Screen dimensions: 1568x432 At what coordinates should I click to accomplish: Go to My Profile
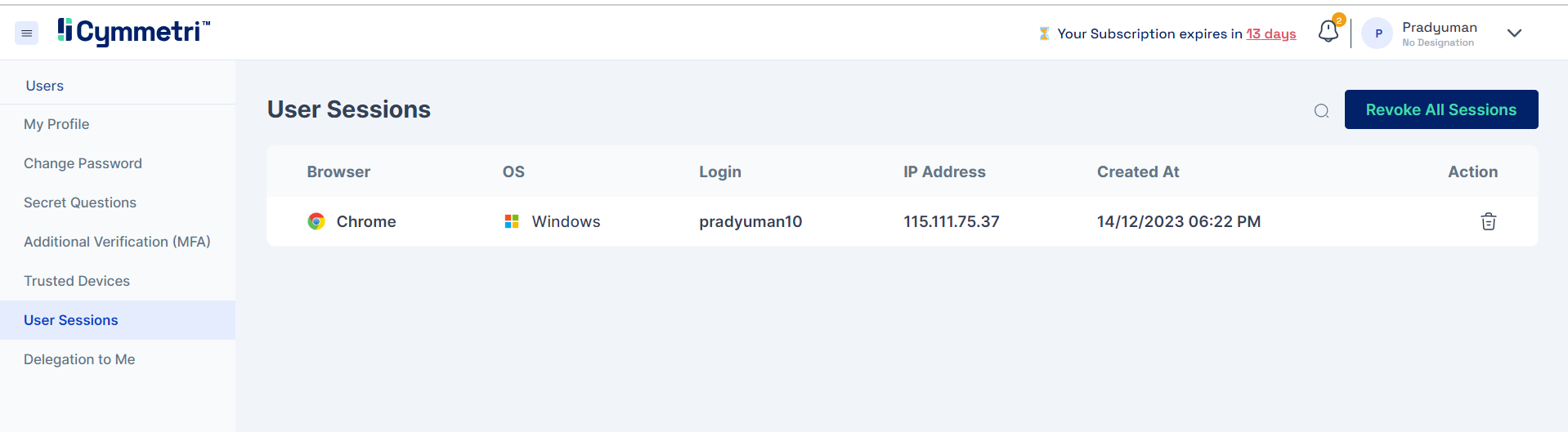(56, 124)
